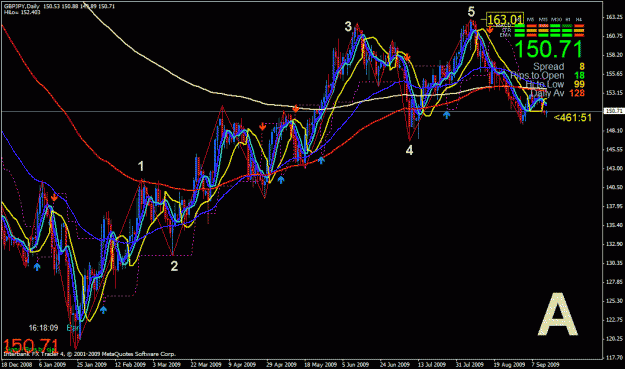This screenshot has width=625, height=369.
Task: Select the Hi to Low value 99
Action: (579, 84)
